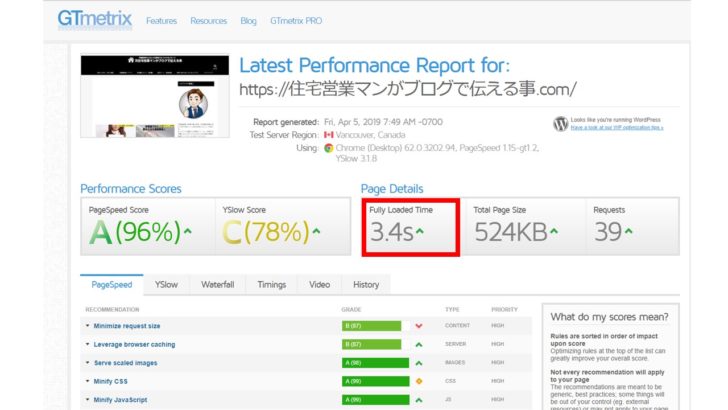
Task: Click the Total Page Size 524KB value
Action: point(511,232)
